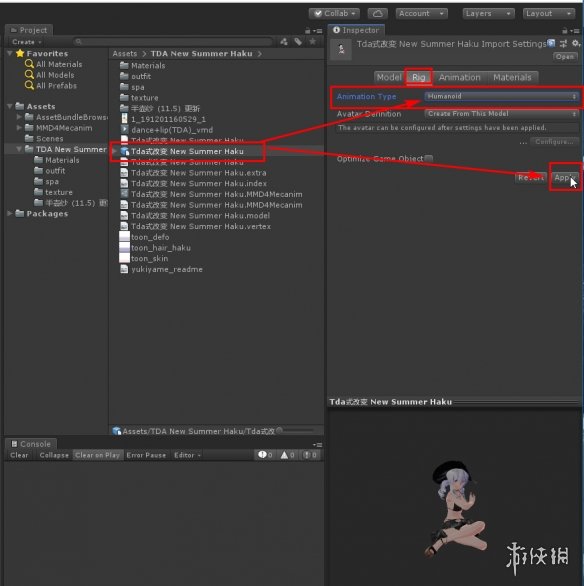584x586 pixels.
Task: Open the Inspector settings gear icon
Action: pos(576,44)
